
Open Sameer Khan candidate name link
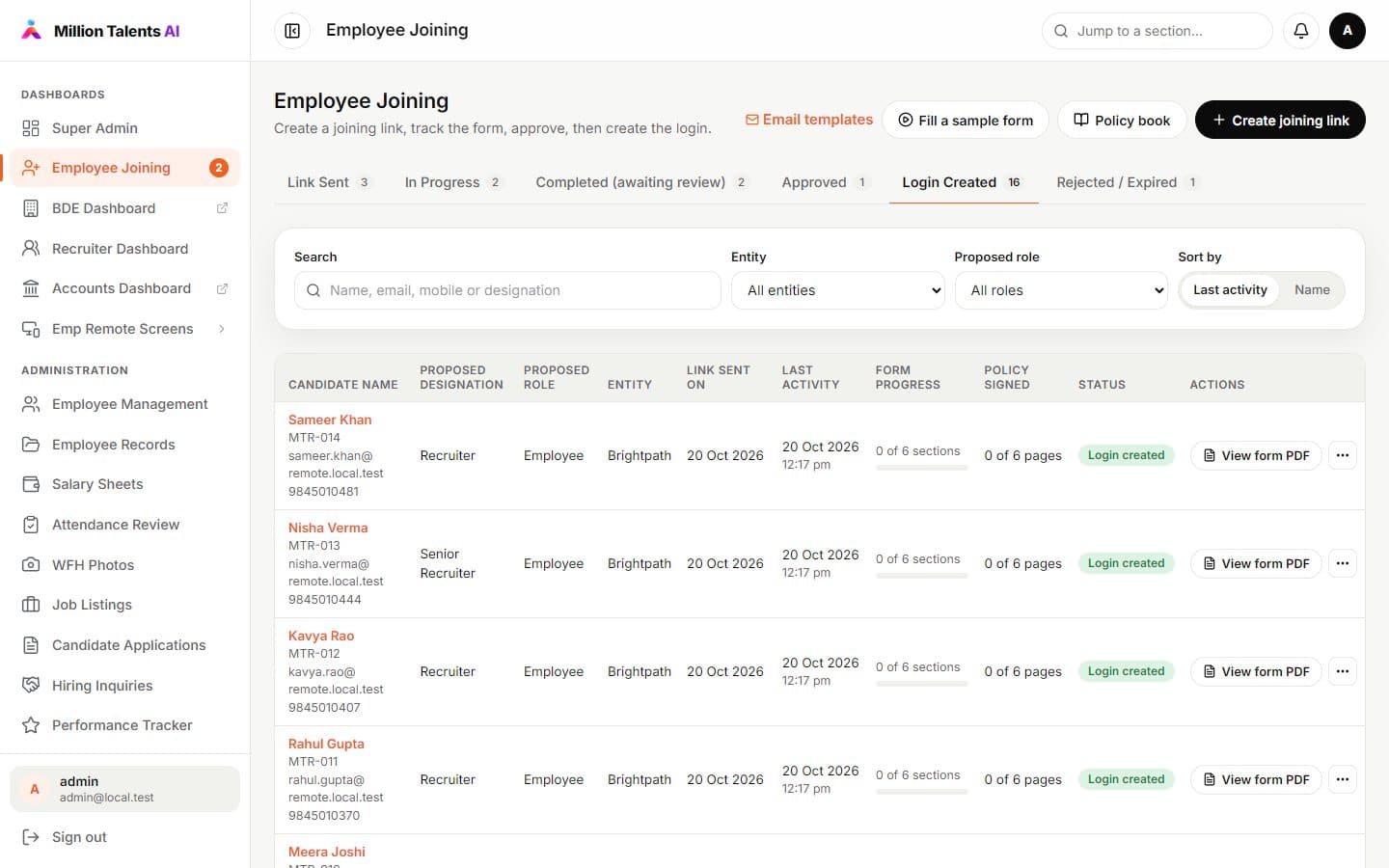(x=330, y=420)
